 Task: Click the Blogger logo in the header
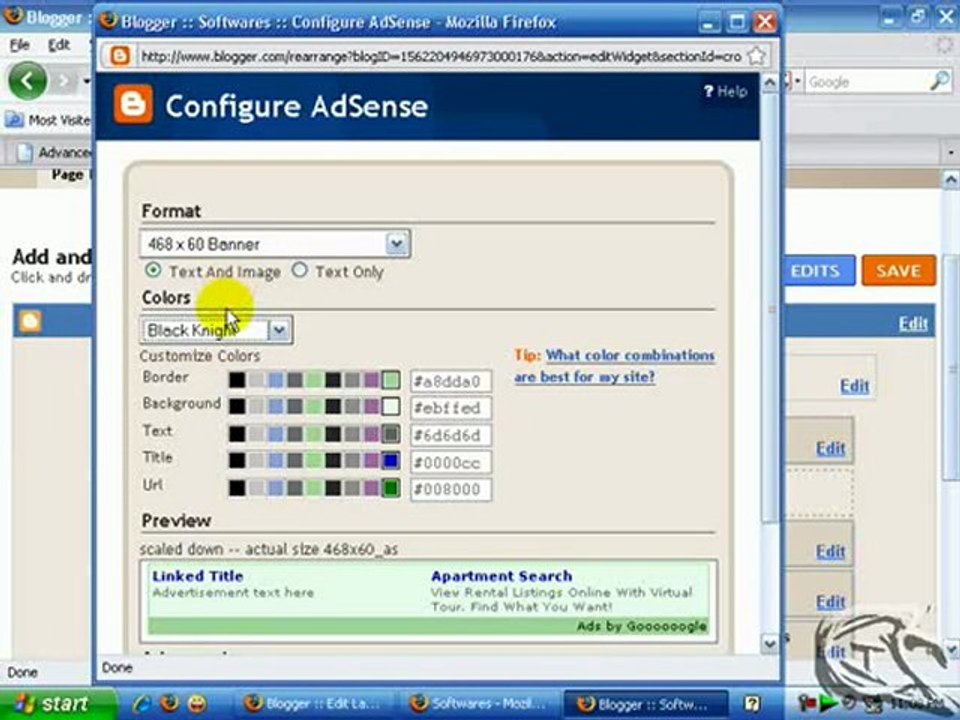pyautogui.click(x=133, y=105)
